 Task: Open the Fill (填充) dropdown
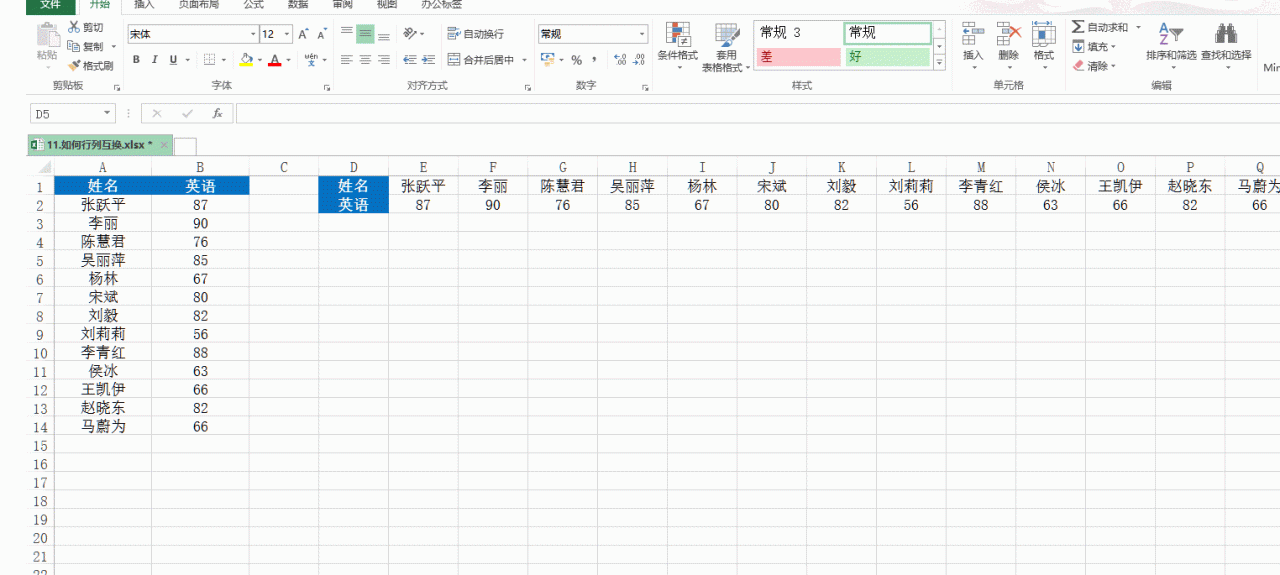tap(1094, 47)
